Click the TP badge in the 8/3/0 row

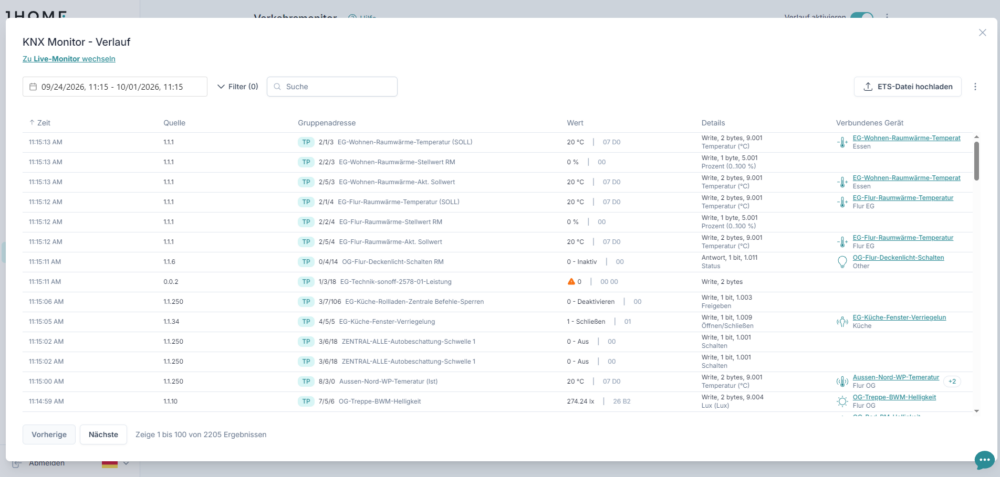coord(305,381)
